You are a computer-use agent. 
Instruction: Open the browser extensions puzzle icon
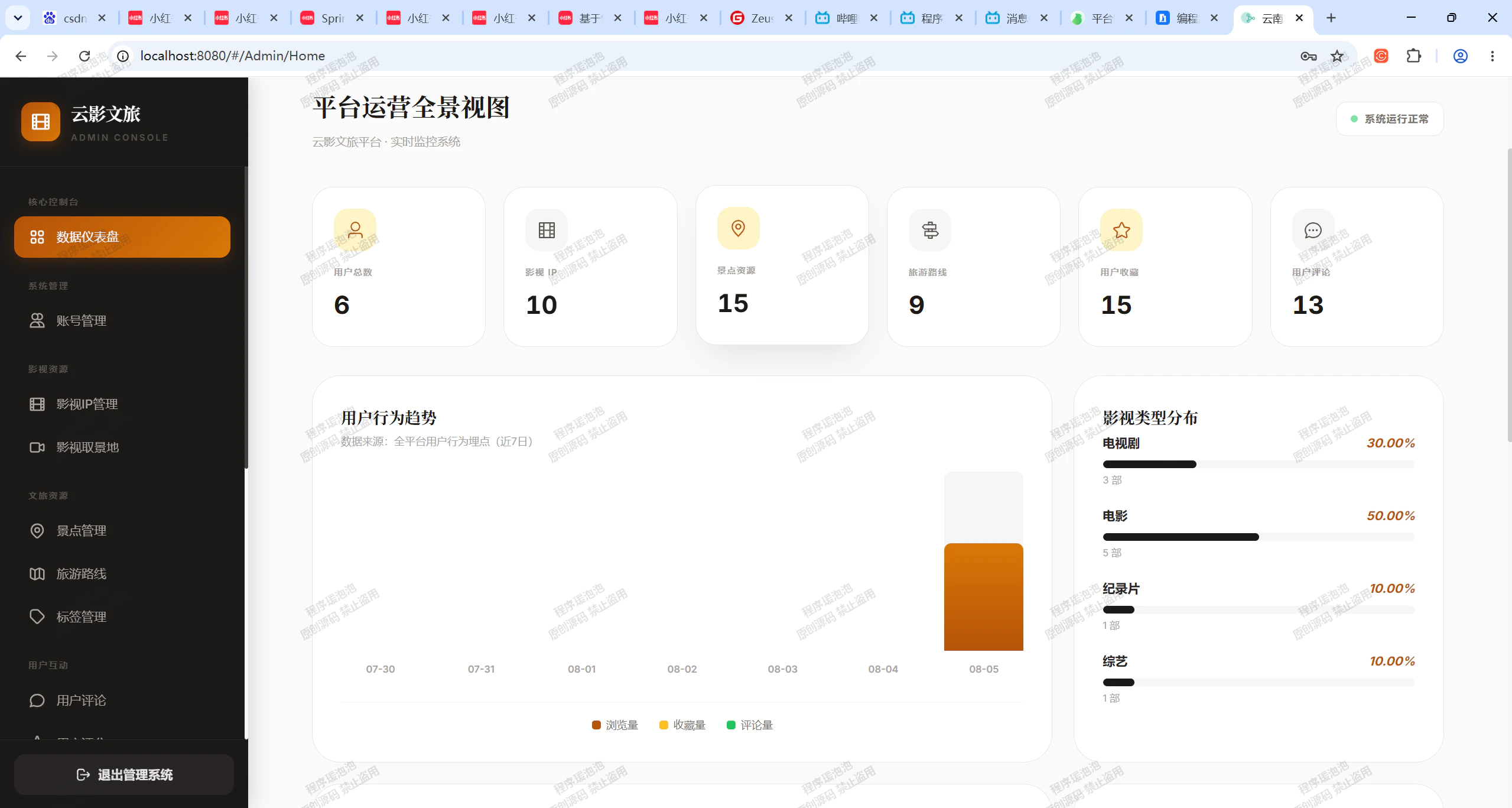[1414, 56]
